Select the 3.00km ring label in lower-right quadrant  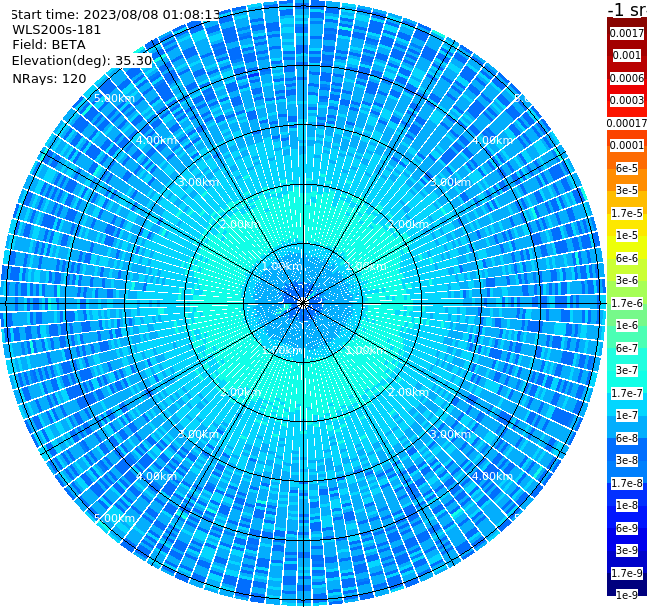tap(451, 434)
